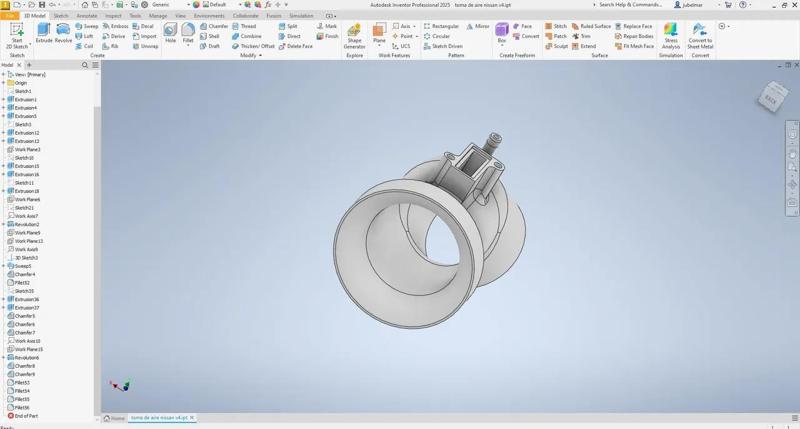The width and height of the screenshot is (800, 429).
Task: Choose the Circular pattern tool
Action: point(437,36)
